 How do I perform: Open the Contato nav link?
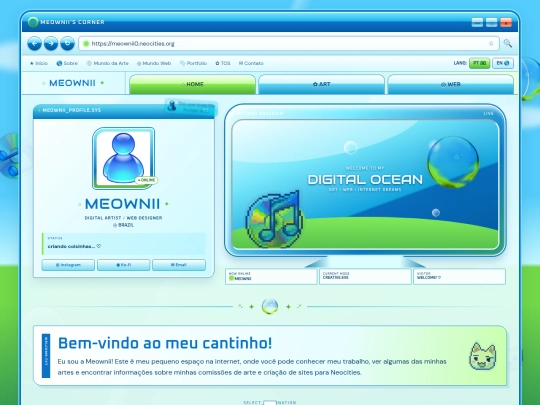[251, 63]
